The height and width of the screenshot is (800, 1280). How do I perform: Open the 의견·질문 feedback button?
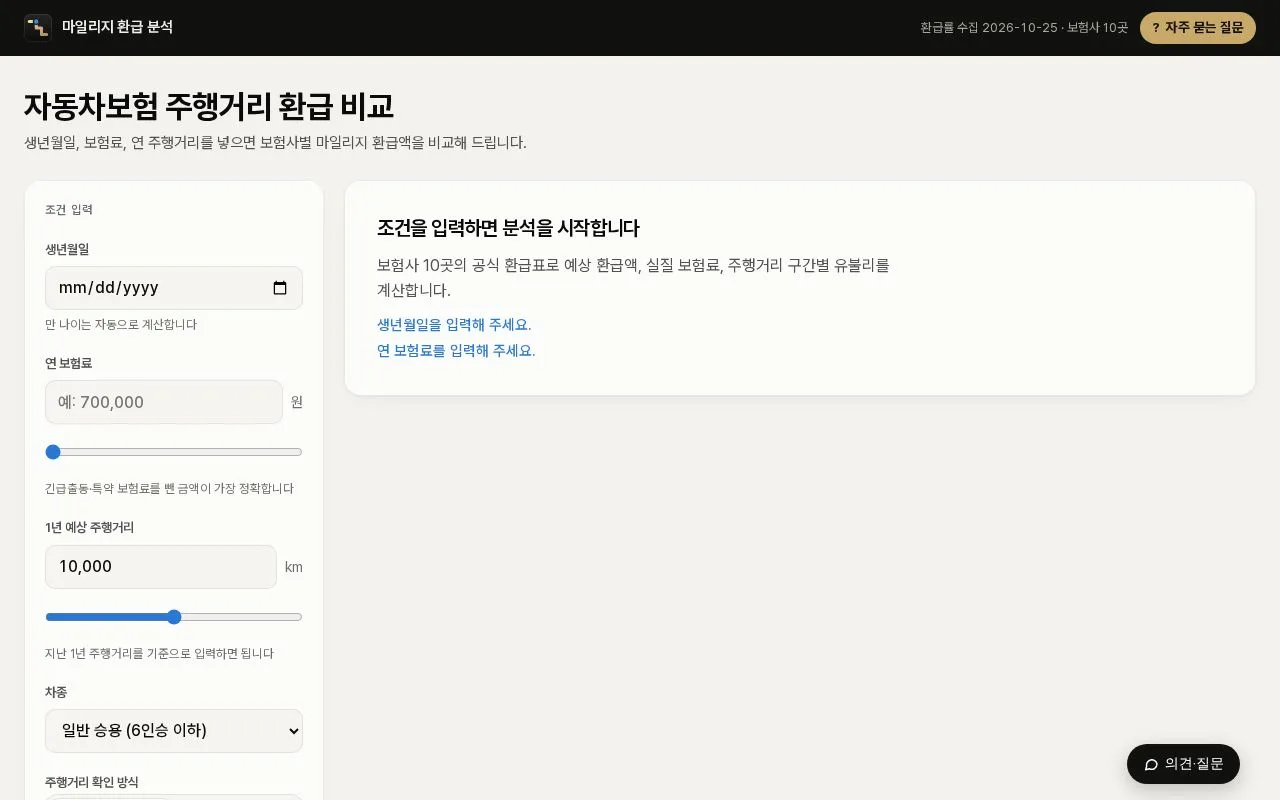click(1183, 764)
